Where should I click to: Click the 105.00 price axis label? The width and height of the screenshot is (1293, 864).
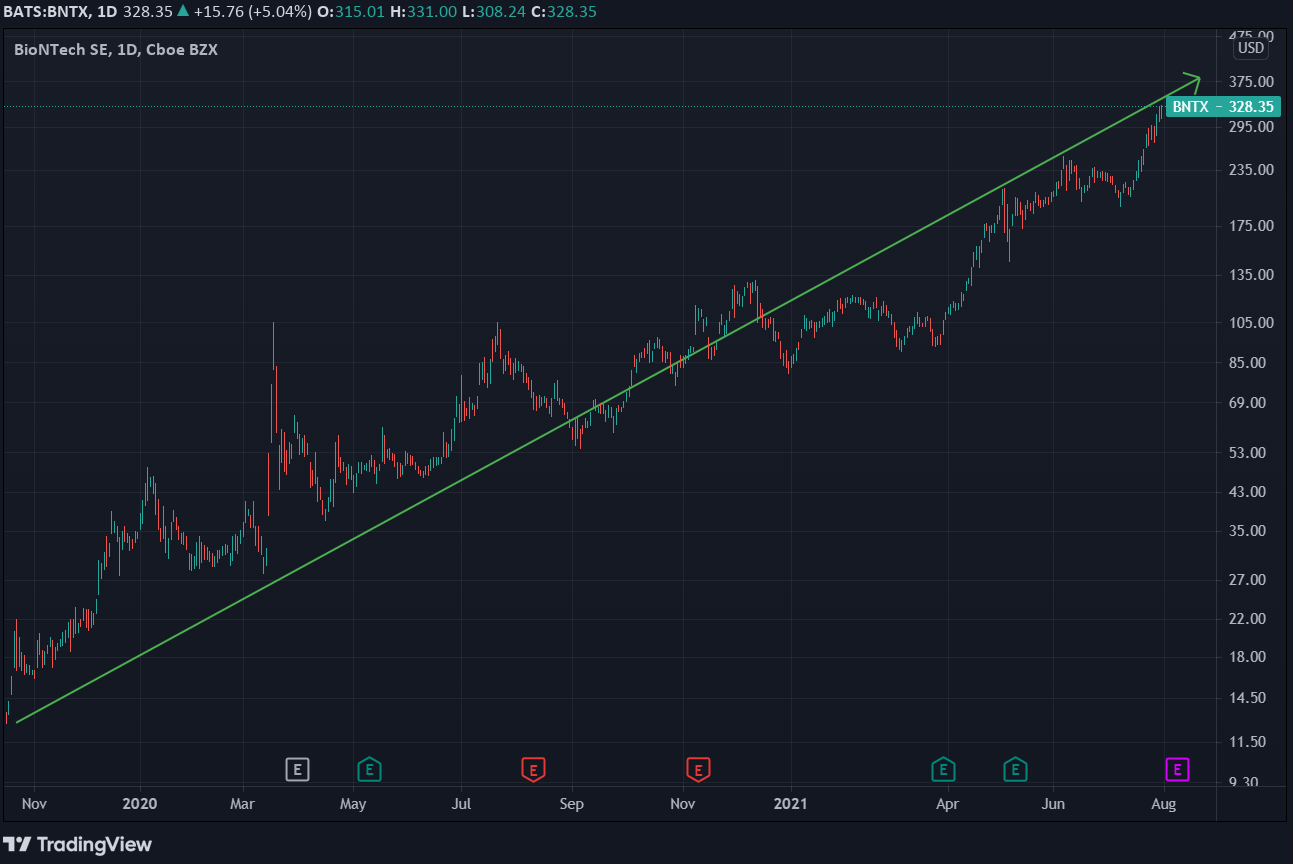(x=1253, y=322)
